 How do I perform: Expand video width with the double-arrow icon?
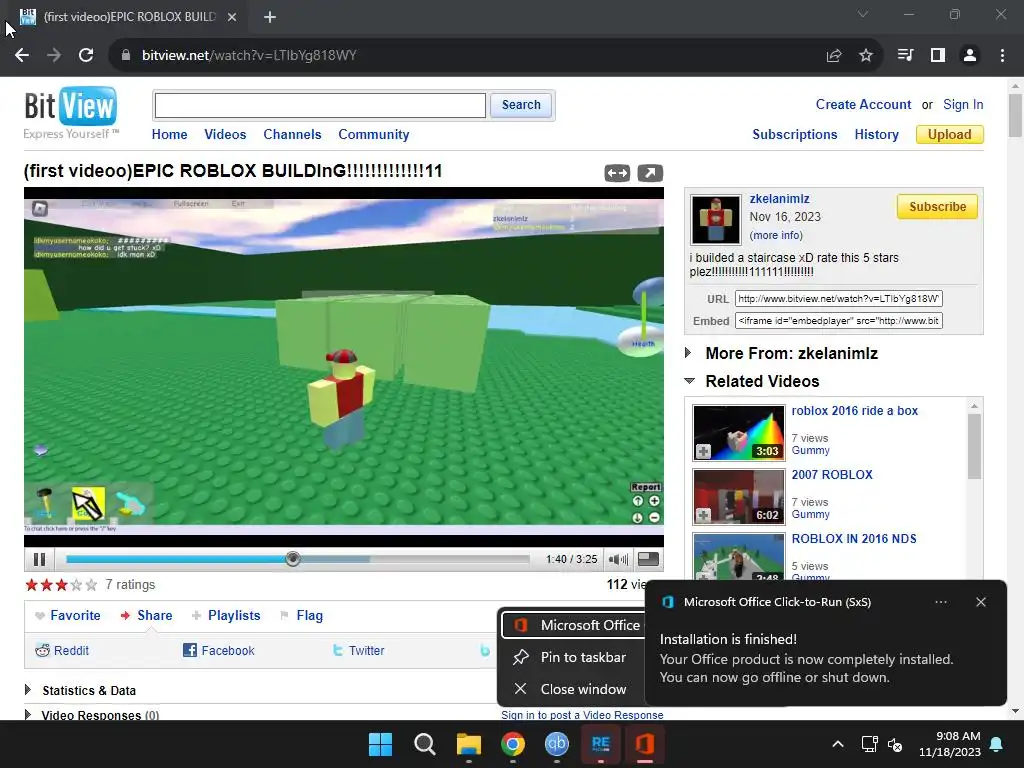(617, 173)
